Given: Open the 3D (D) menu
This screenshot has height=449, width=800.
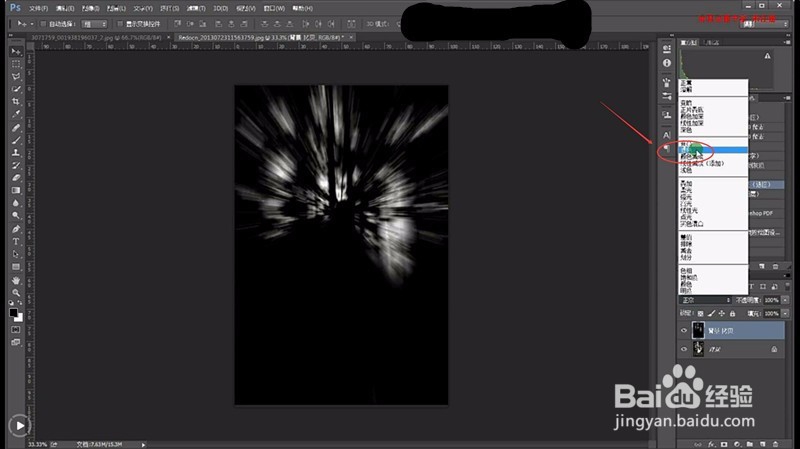Looking at the screenshot, I should click(220, 9).
